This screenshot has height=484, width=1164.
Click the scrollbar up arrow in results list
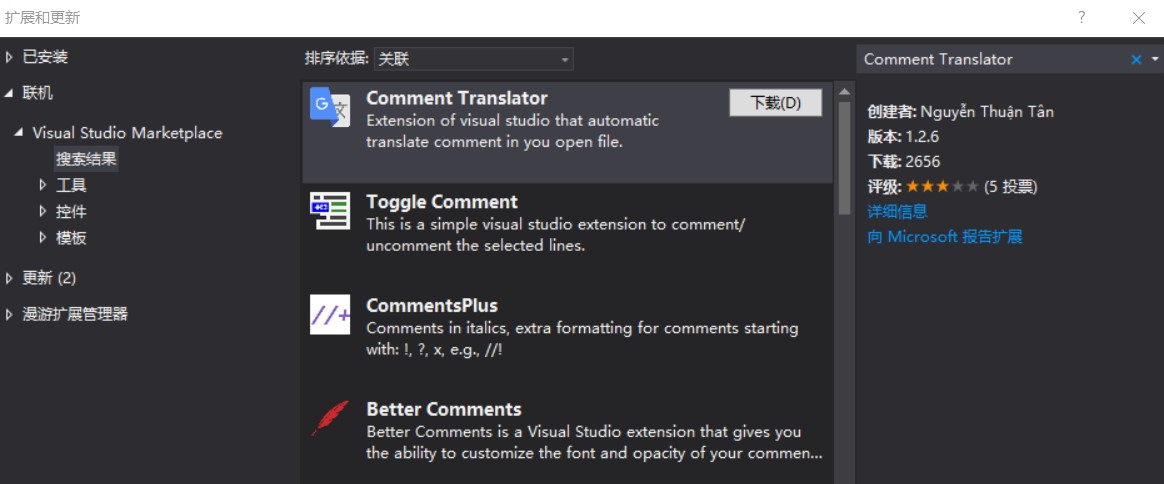click(844, 92)
